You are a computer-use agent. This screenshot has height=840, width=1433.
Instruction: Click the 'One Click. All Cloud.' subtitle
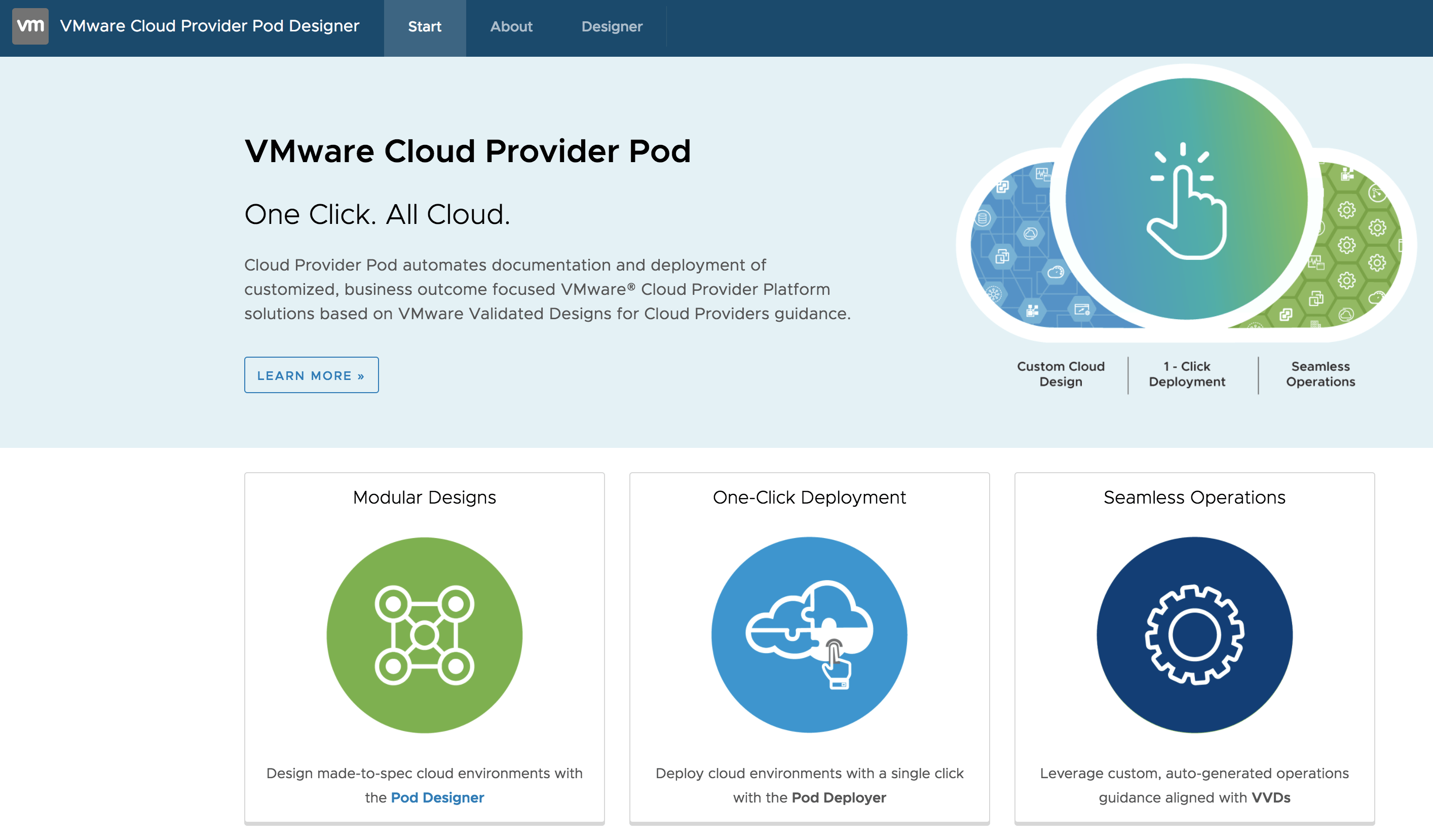coord(377,214)
